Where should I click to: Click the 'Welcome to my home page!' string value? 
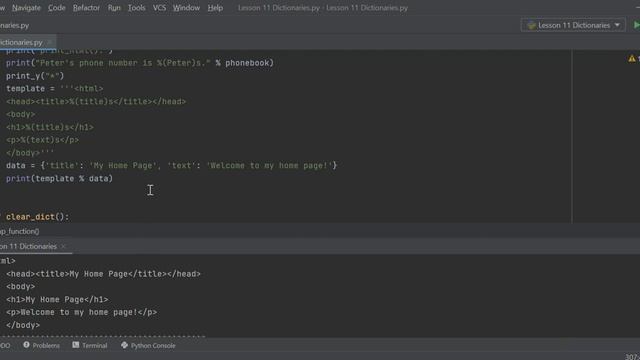tap(269, 166)
